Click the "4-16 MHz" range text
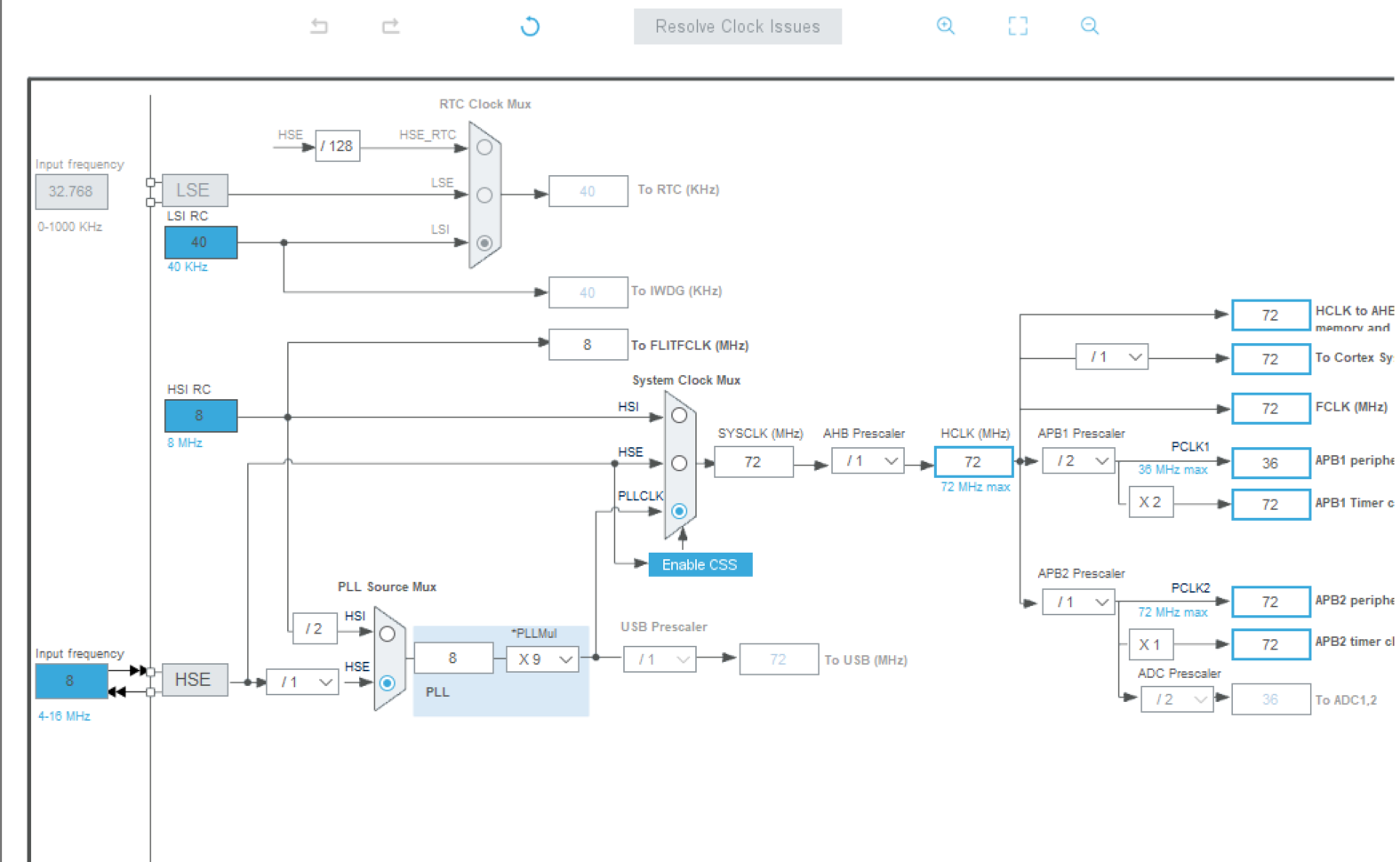This screenshot has height=862, width=1400. coord(64,716)
